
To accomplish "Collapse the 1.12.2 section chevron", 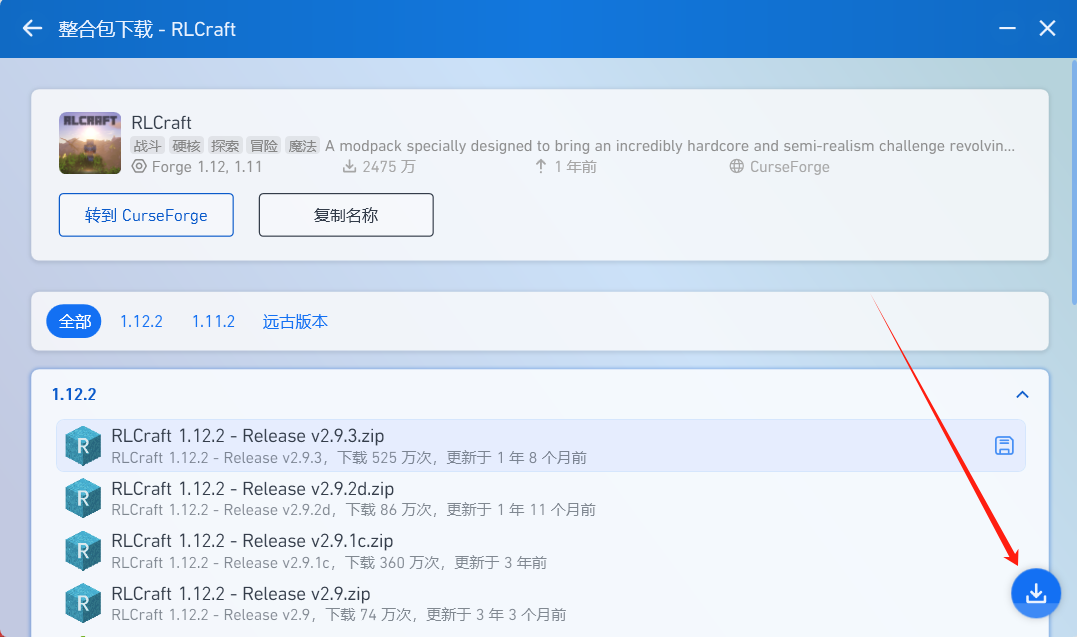I will coord(1022,394).
